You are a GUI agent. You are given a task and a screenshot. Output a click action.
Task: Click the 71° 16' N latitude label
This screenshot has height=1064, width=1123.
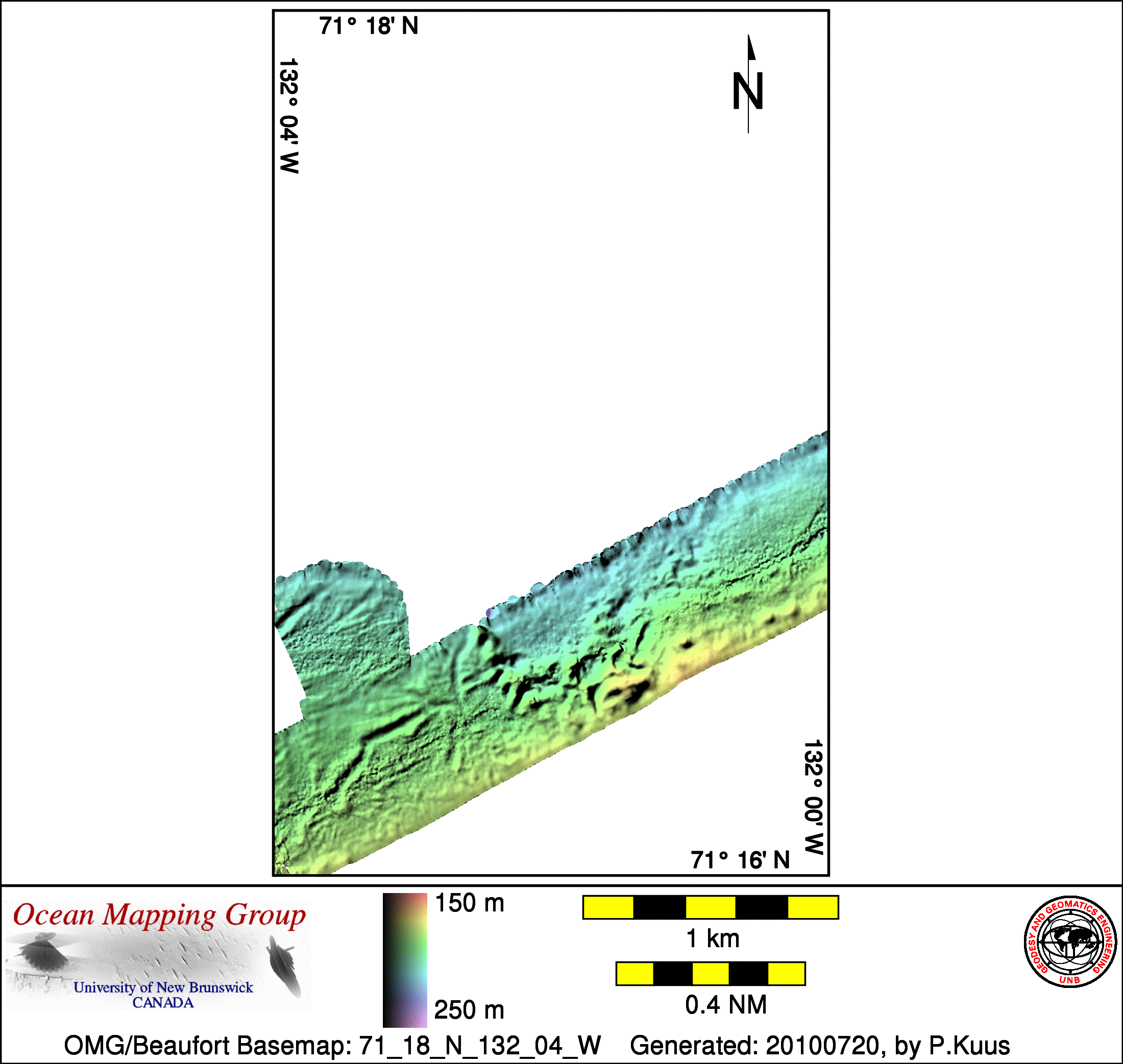point(740,860)
